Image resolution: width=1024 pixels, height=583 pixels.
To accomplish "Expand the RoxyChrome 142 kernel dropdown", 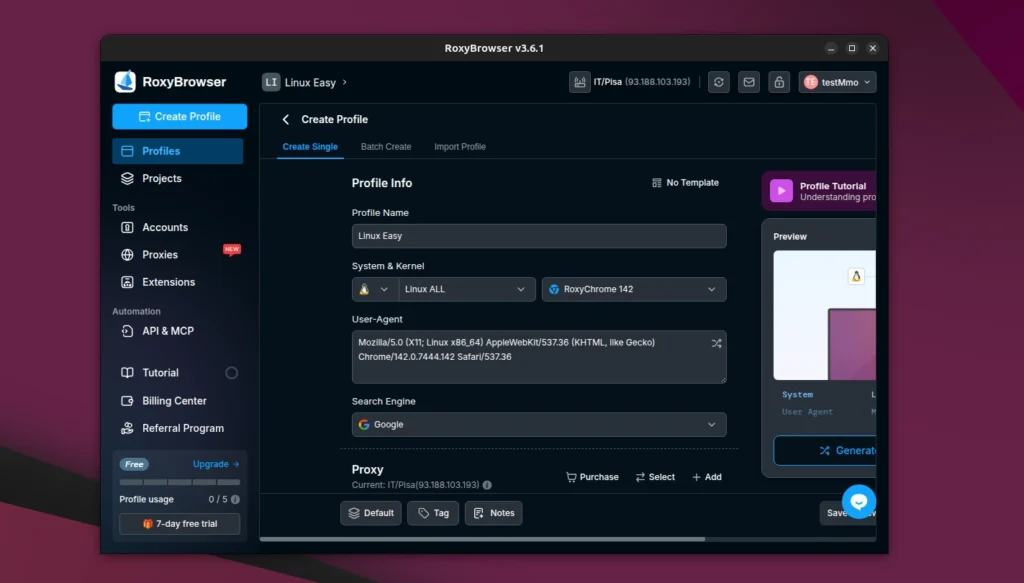I will tap(634, 289).
